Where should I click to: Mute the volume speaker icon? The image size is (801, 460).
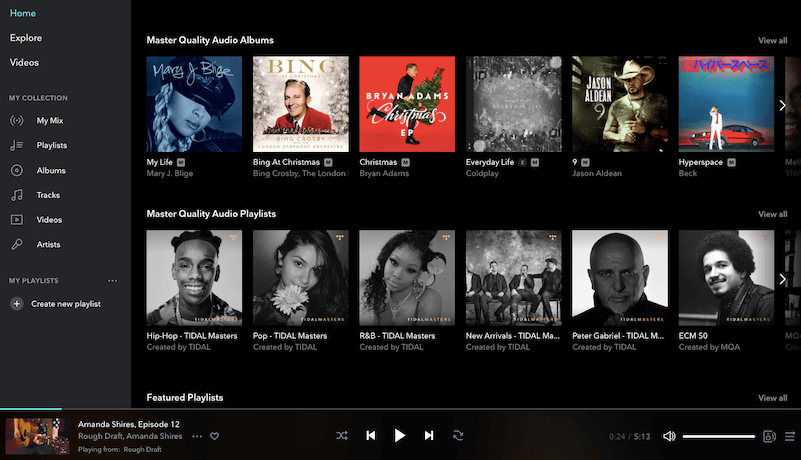click(669, 436)
